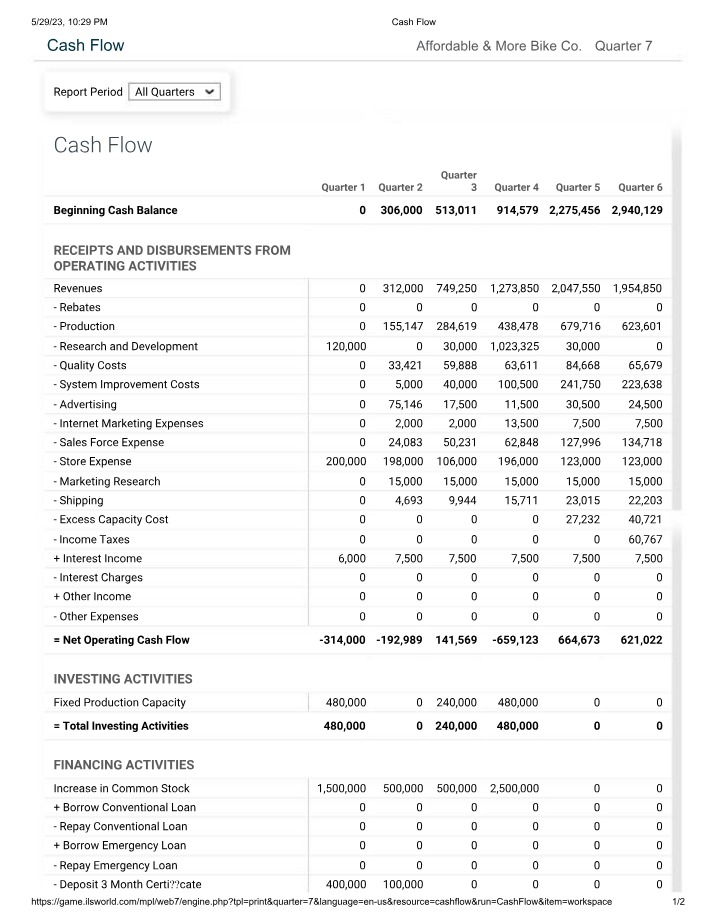The width and height of the screenshot is (714, 918).
Task: Select the Quarter 4 column header
Action: 516,187
